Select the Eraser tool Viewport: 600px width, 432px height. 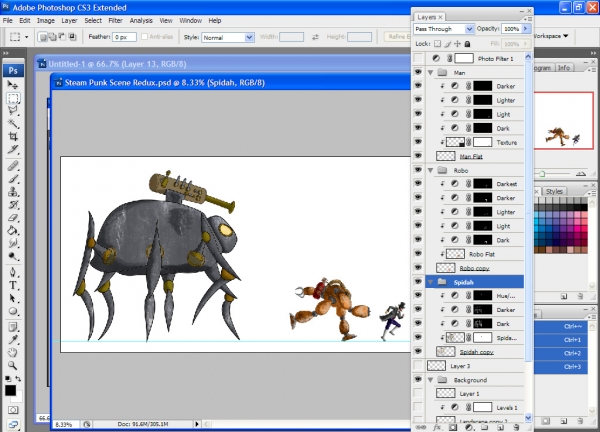coord(13,217)
